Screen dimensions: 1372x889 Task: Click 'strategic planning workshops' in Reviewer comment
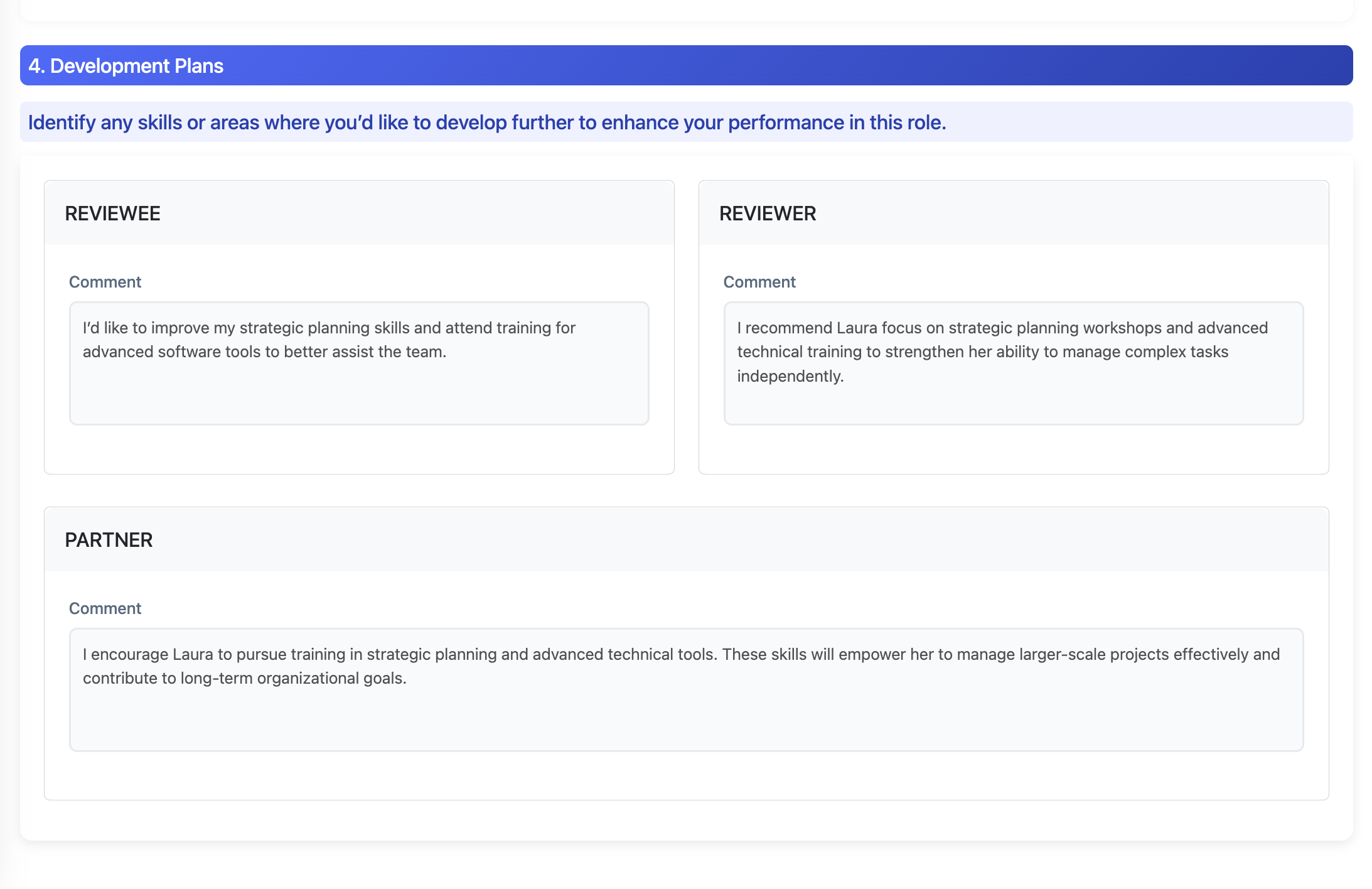click(1054, 328)
